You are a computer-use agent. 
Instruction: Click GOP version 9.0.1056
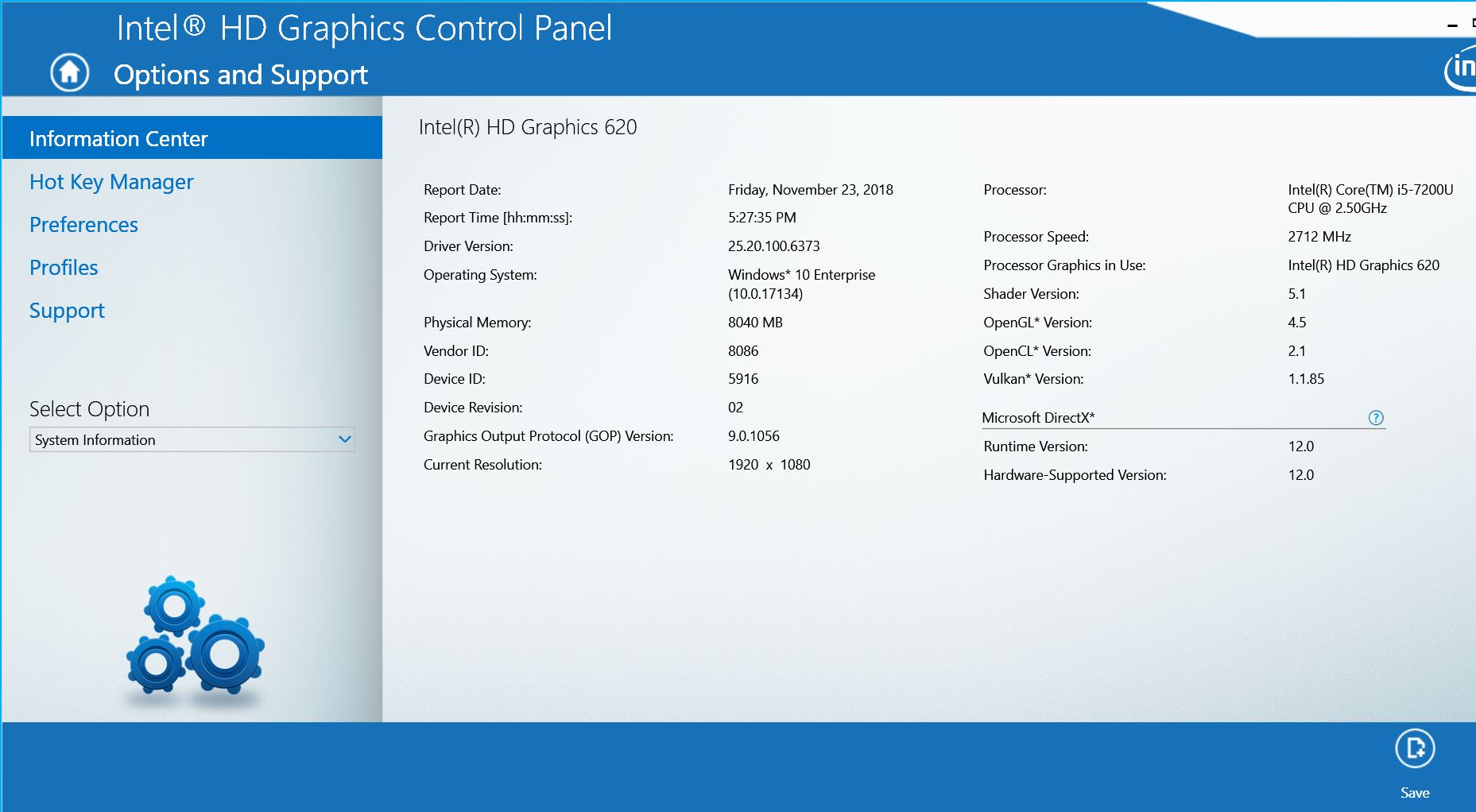(x=753, y=436)
